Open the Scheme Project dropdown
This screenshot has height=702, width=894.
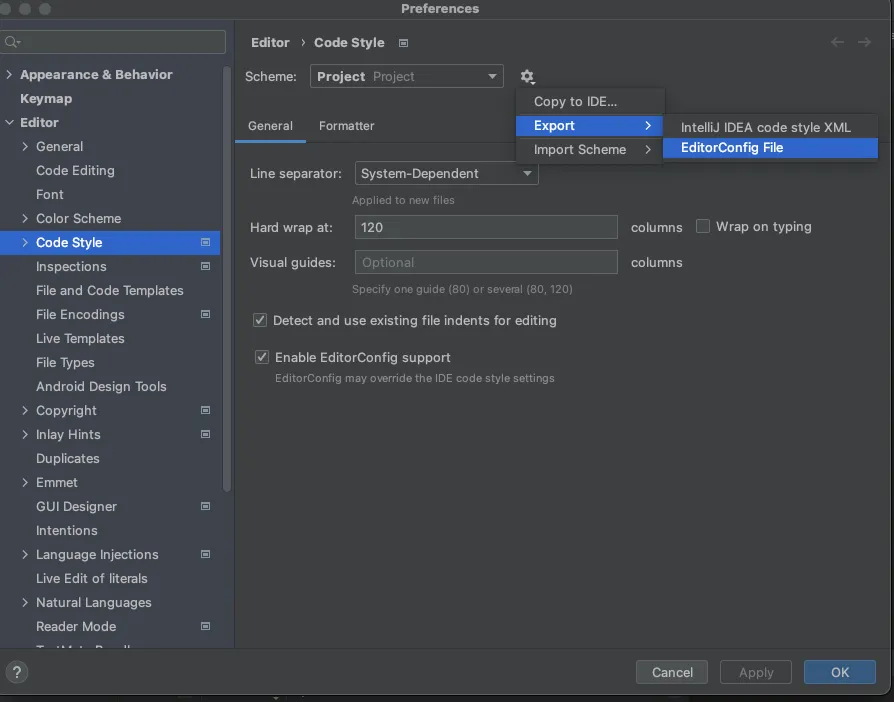click(x=406, y=77)
